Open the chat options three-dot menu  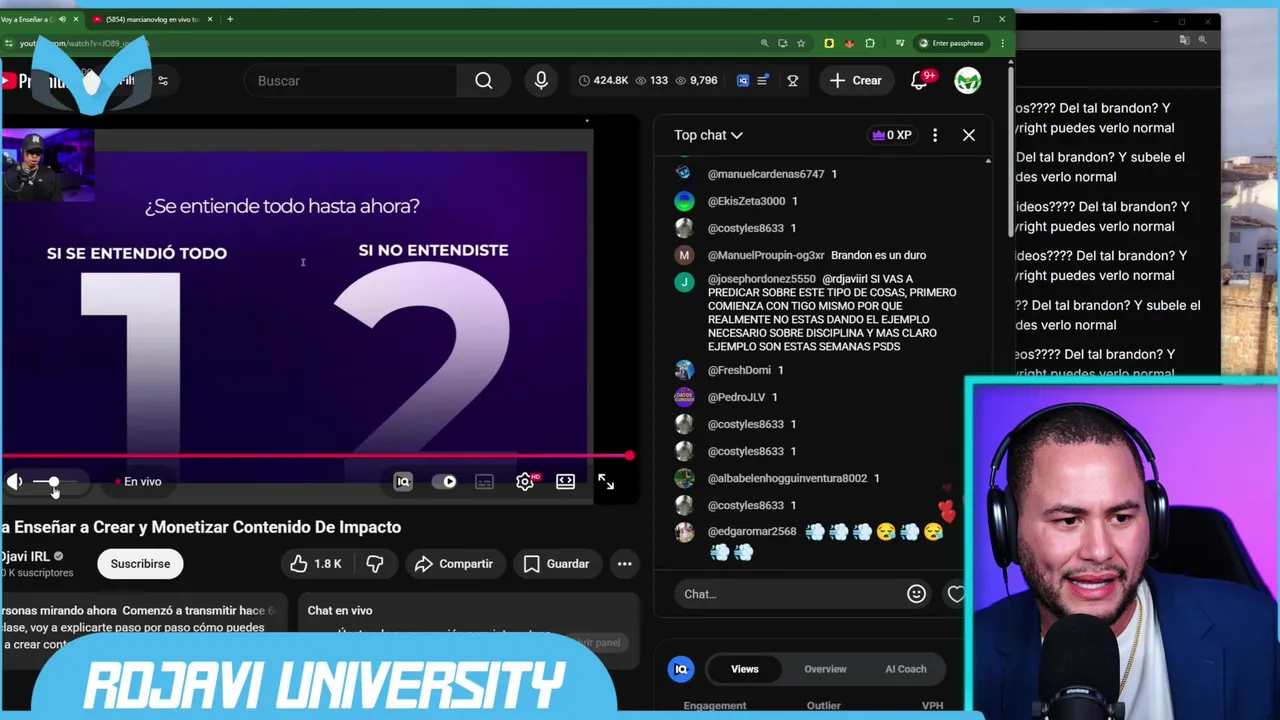[935, 135]
